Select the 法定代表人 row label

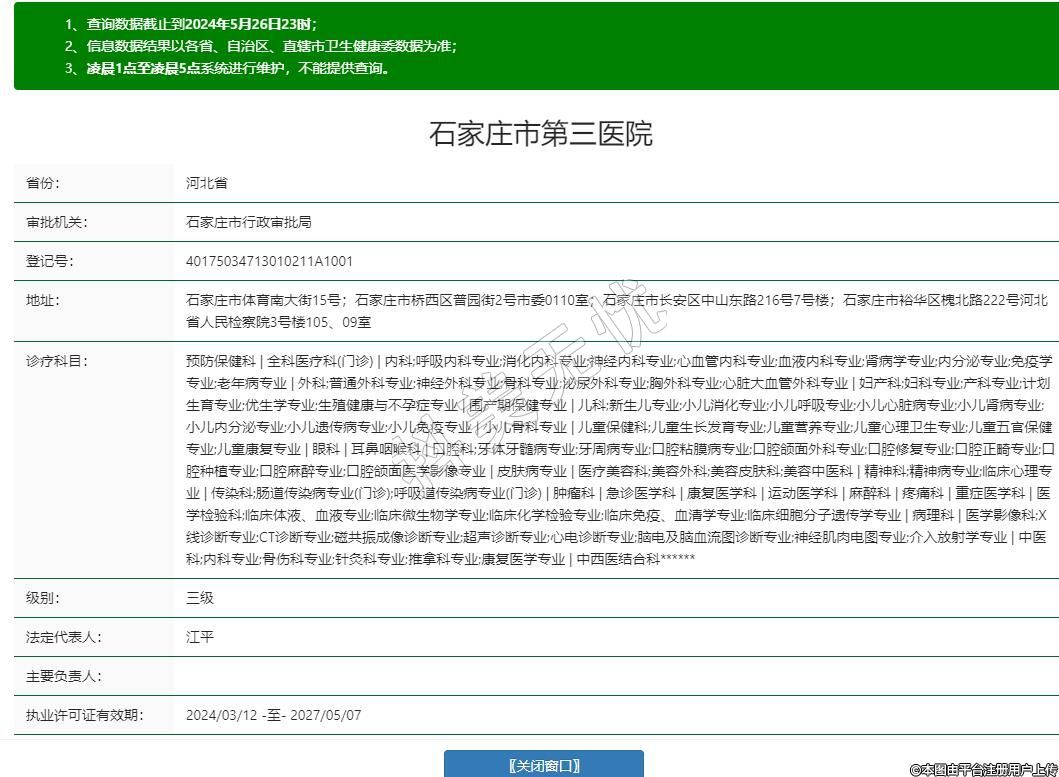tap(63, 637)
